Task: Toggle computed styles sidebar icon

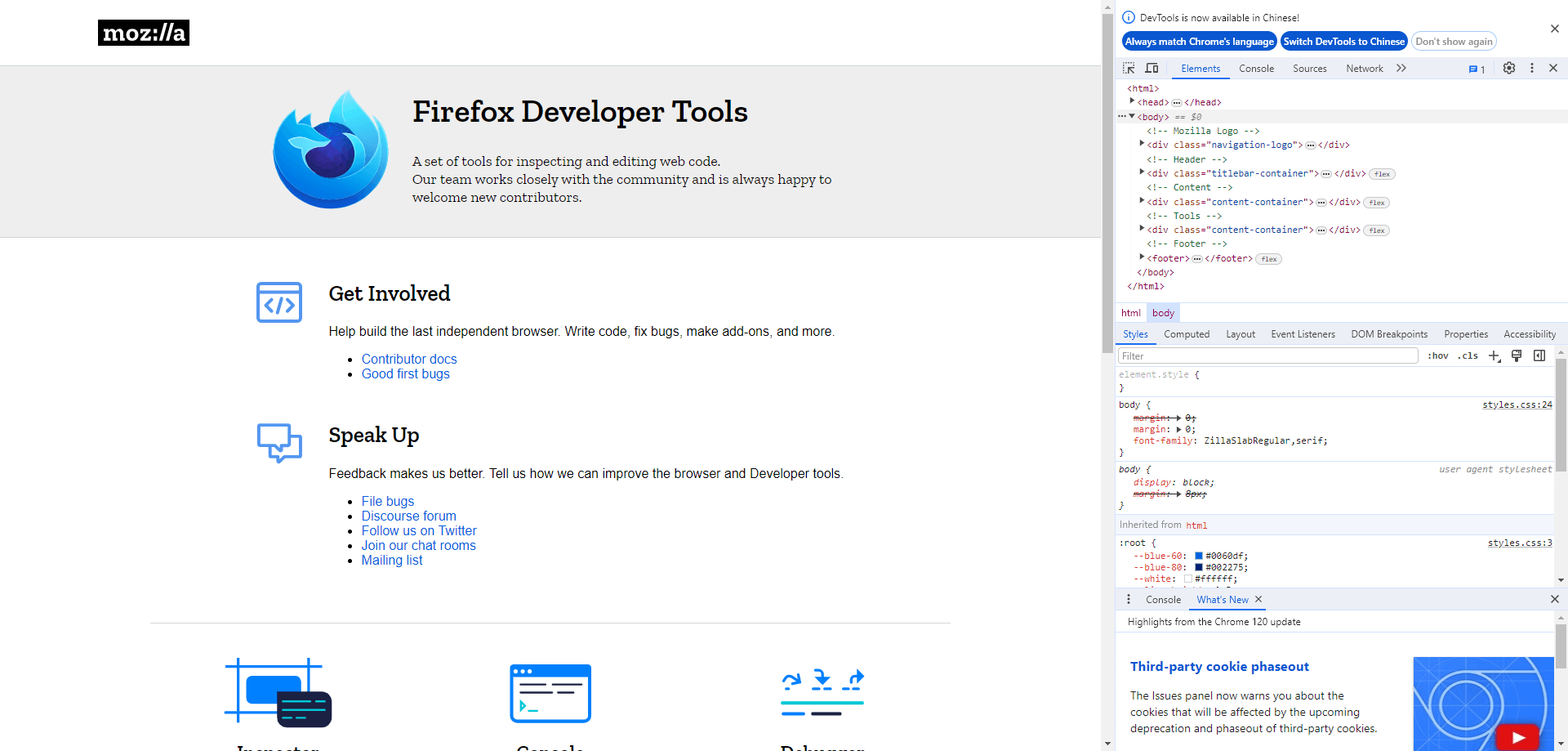Action: [x=1539, y=356]
